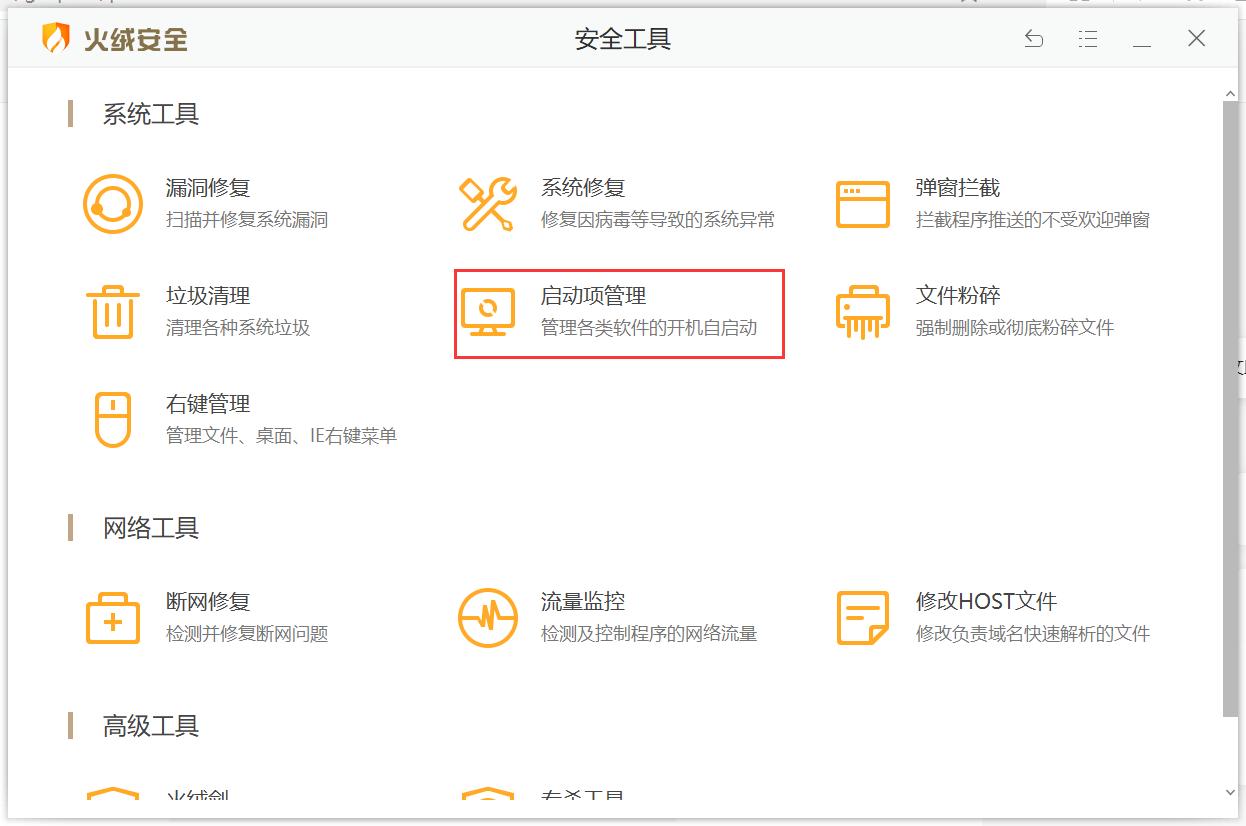1246x826 pixels.
Task: Launch the 专杀工具 dedicated killer tool
Action: (580, 795)
